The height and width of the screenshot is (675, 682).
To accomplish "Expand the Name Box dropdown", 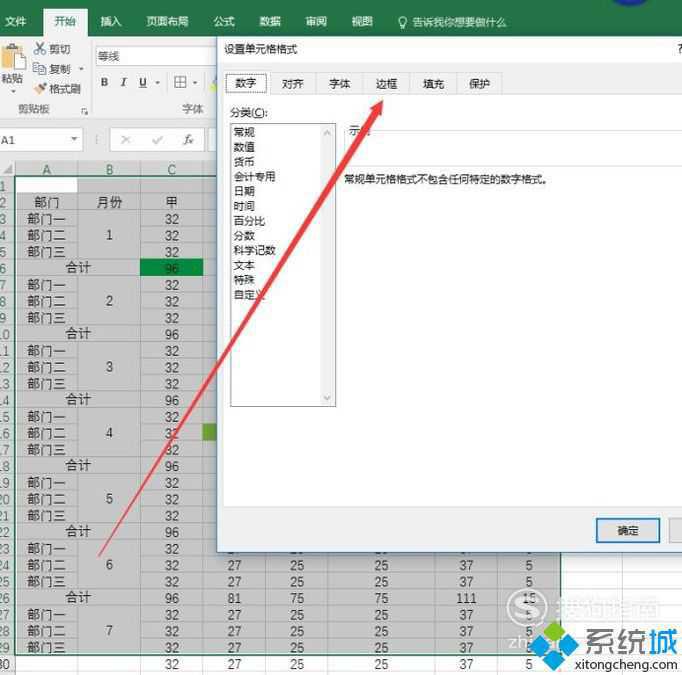I will [74, 139].
